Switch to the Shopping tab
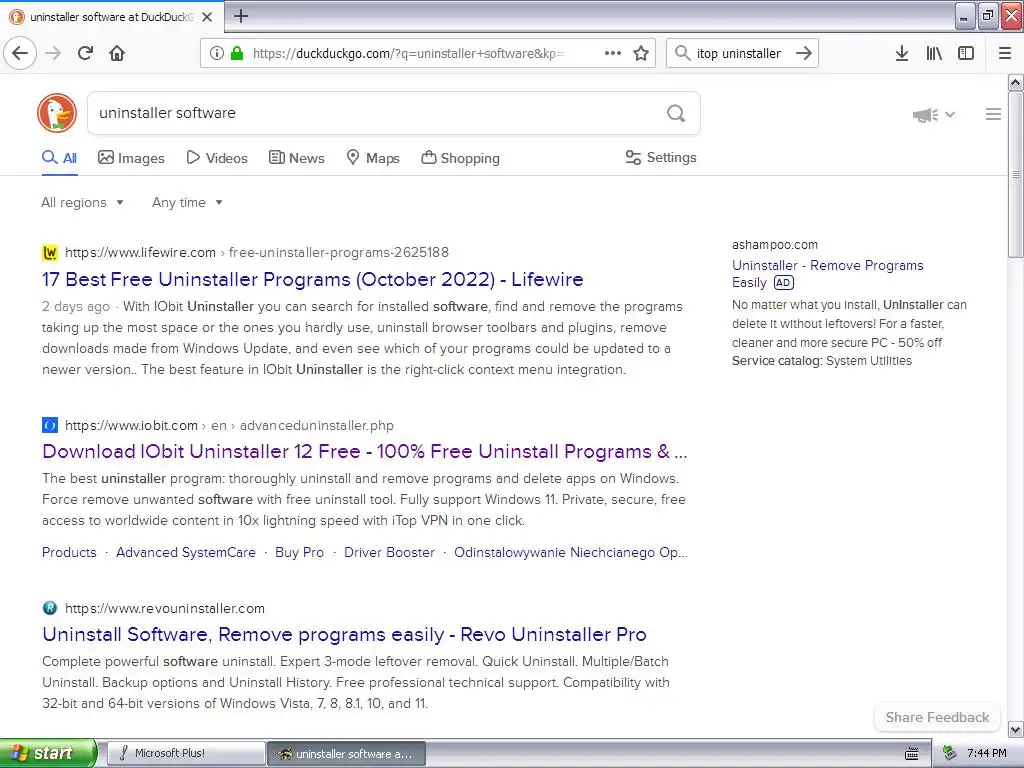This screenshot has width=1024, height=768. 460,158
